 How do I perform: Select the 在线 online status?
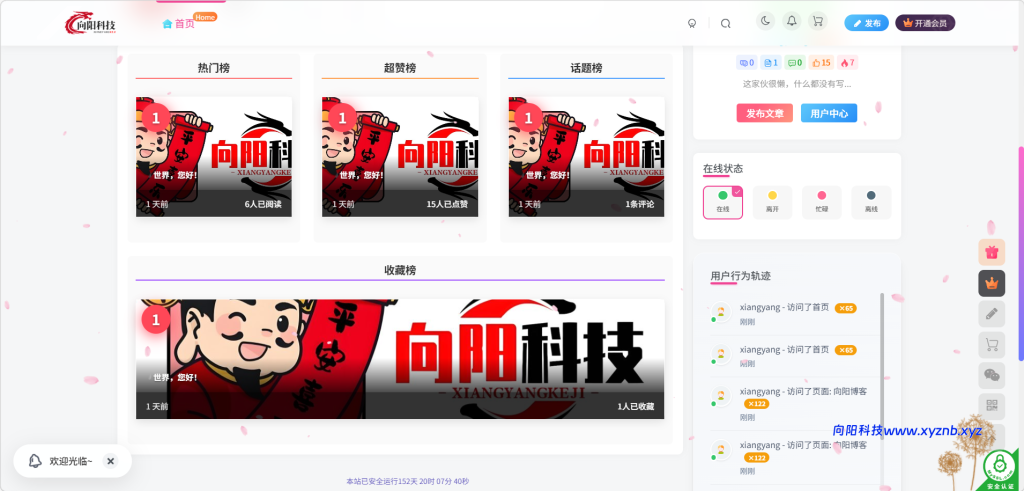point(722,202)
